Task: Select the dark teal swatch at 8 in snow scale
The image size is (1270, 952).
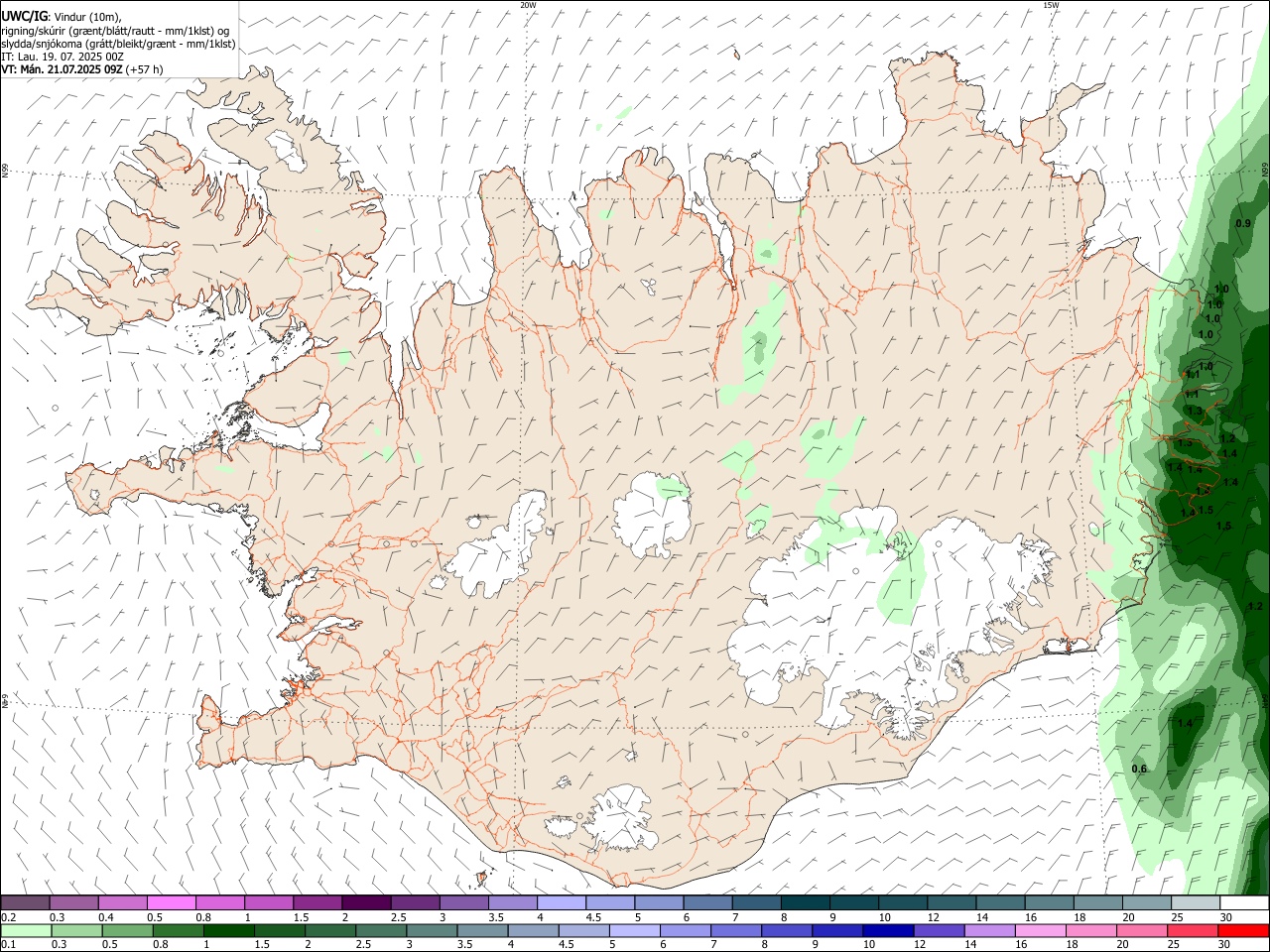Action: coord(805,902)
